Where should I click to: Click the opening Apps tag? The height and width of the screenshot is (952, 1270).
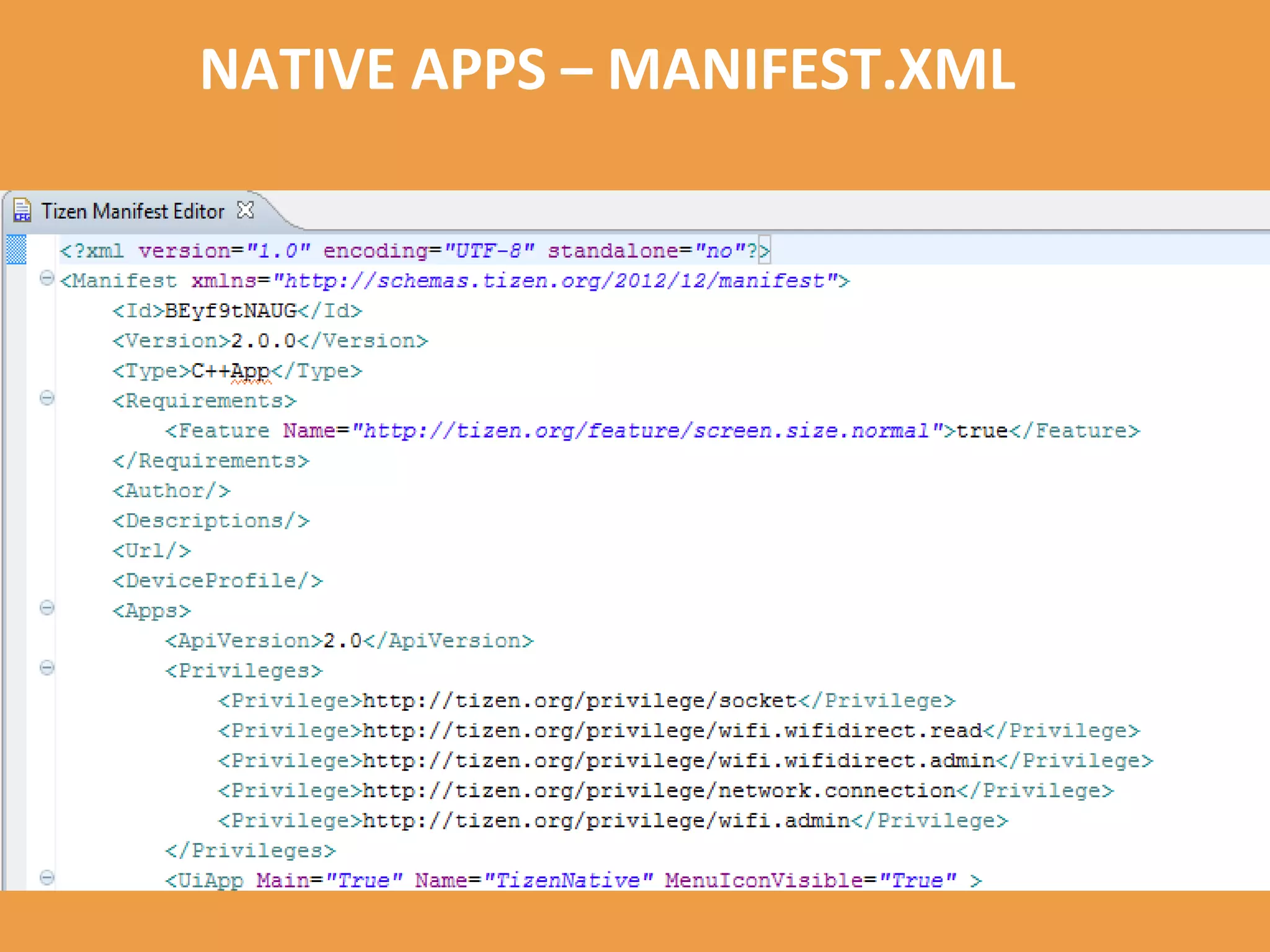151,610
